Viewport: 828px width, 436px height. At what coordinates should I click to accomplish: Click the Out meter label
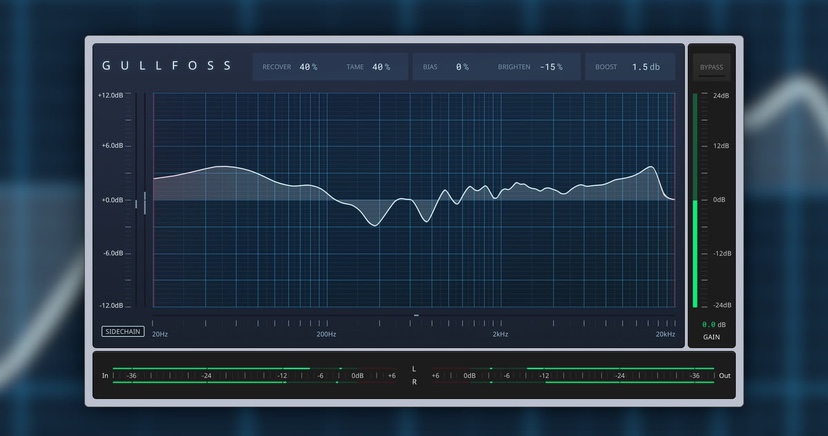pos(724,376)
